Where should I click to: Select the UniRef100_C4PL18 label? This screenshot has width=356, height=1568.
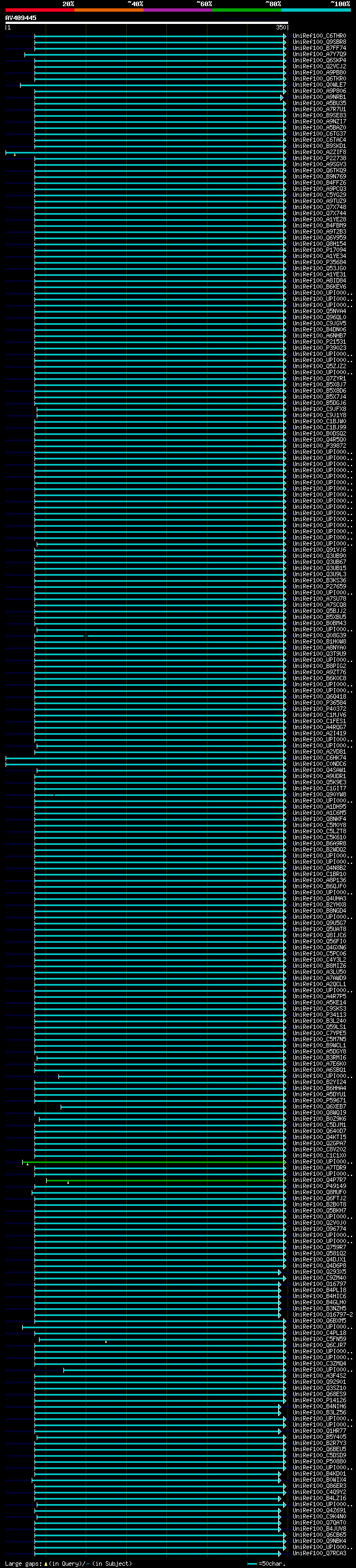[319, 1332]
